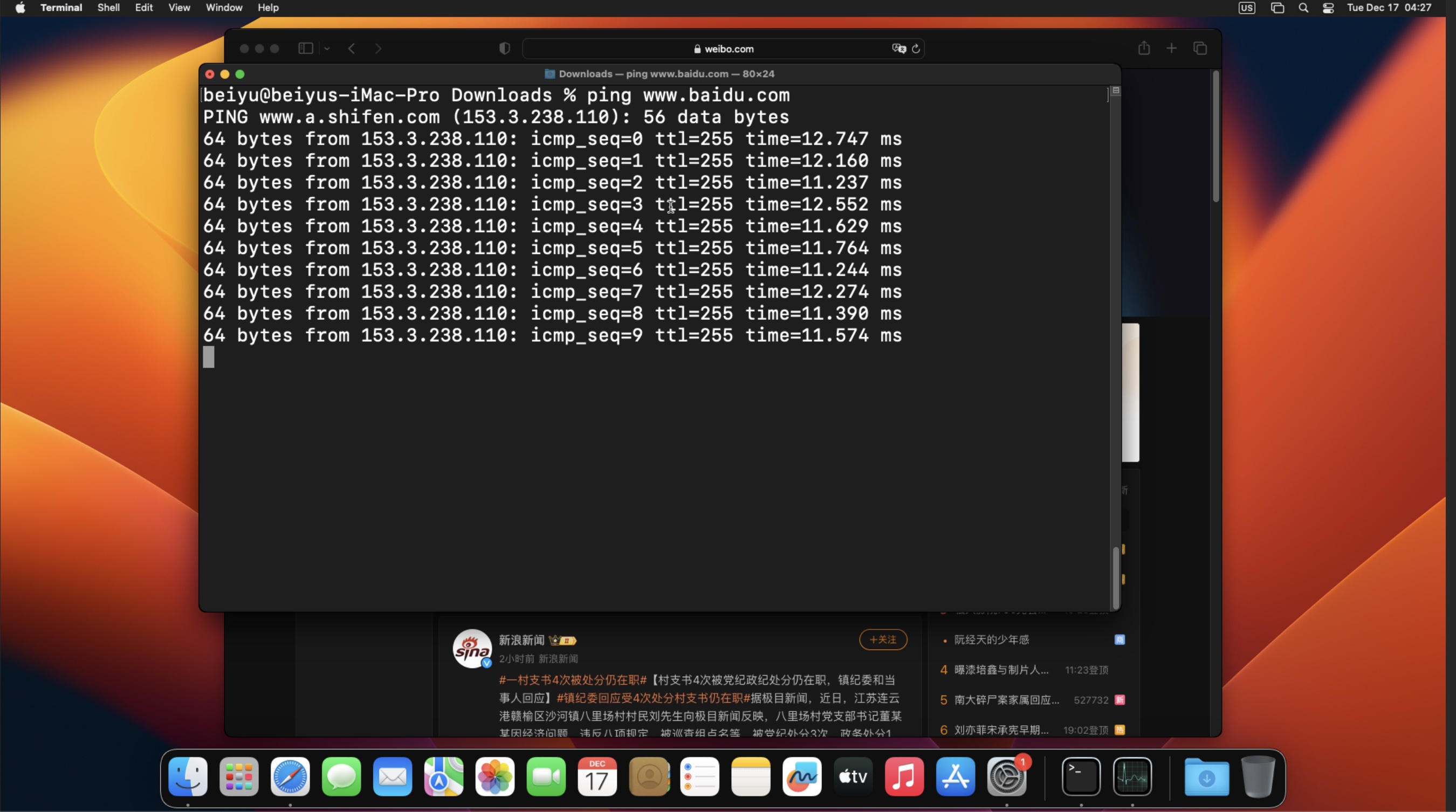The height and width of the screenshot is (812, 1456).
Task: Open the Terminal View menu
Action: pyautogui.click(x=179, y=8)
